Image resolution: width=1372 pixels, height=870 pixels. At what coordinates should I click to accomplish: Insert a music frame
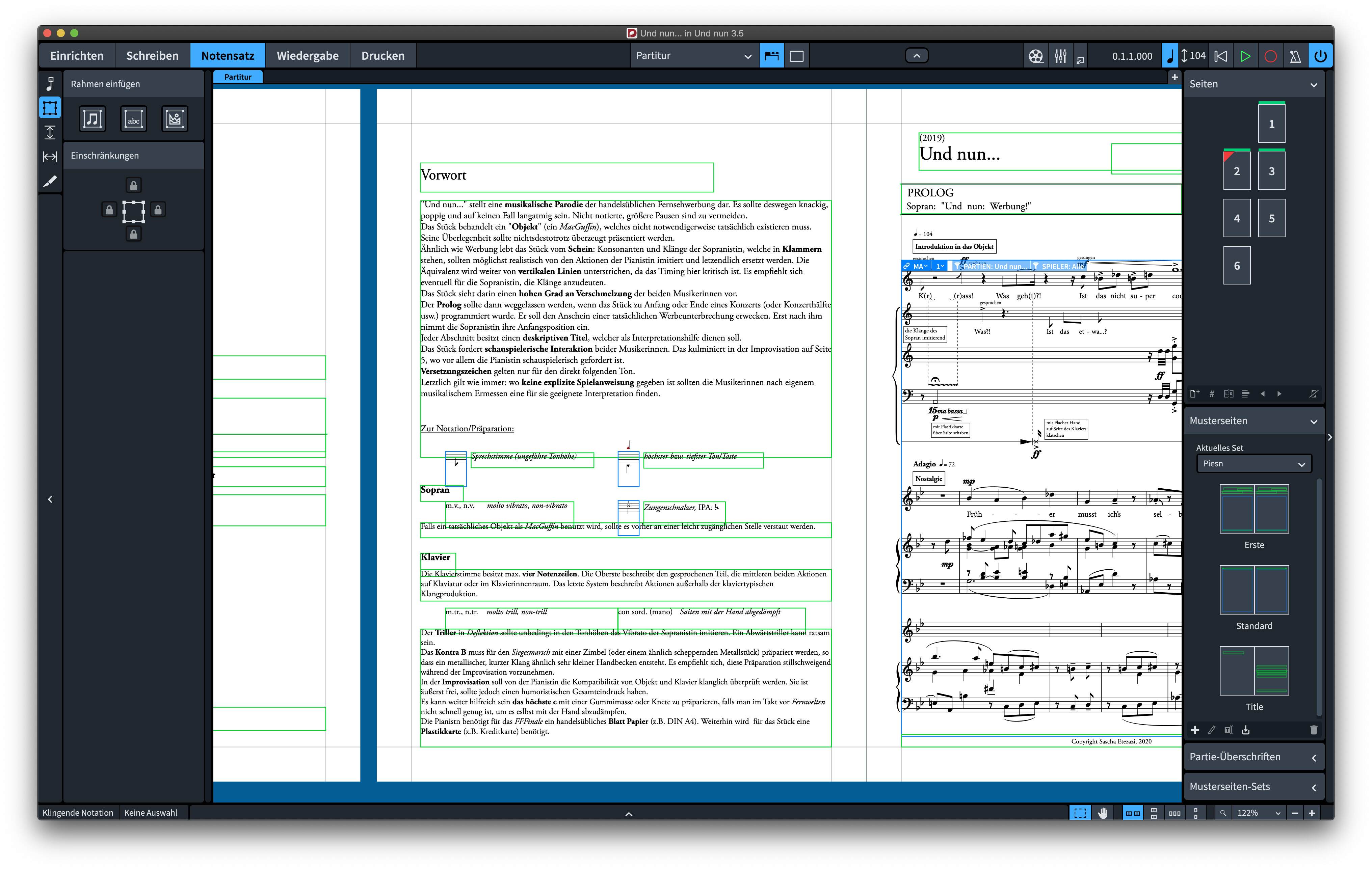92,119
